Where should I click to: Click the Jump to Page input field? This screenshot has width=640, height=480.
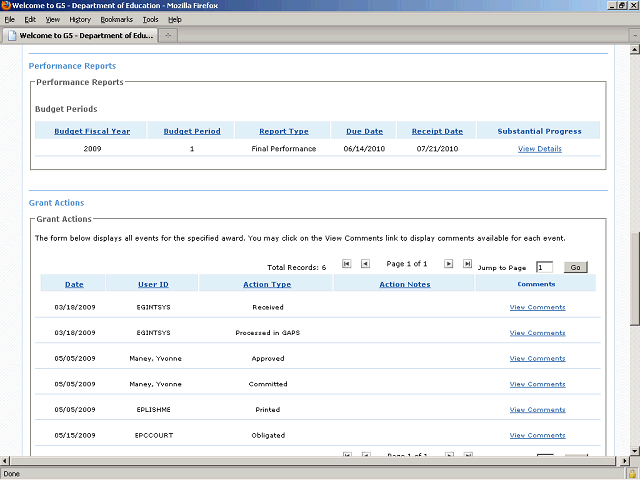[x=544, y=267]
